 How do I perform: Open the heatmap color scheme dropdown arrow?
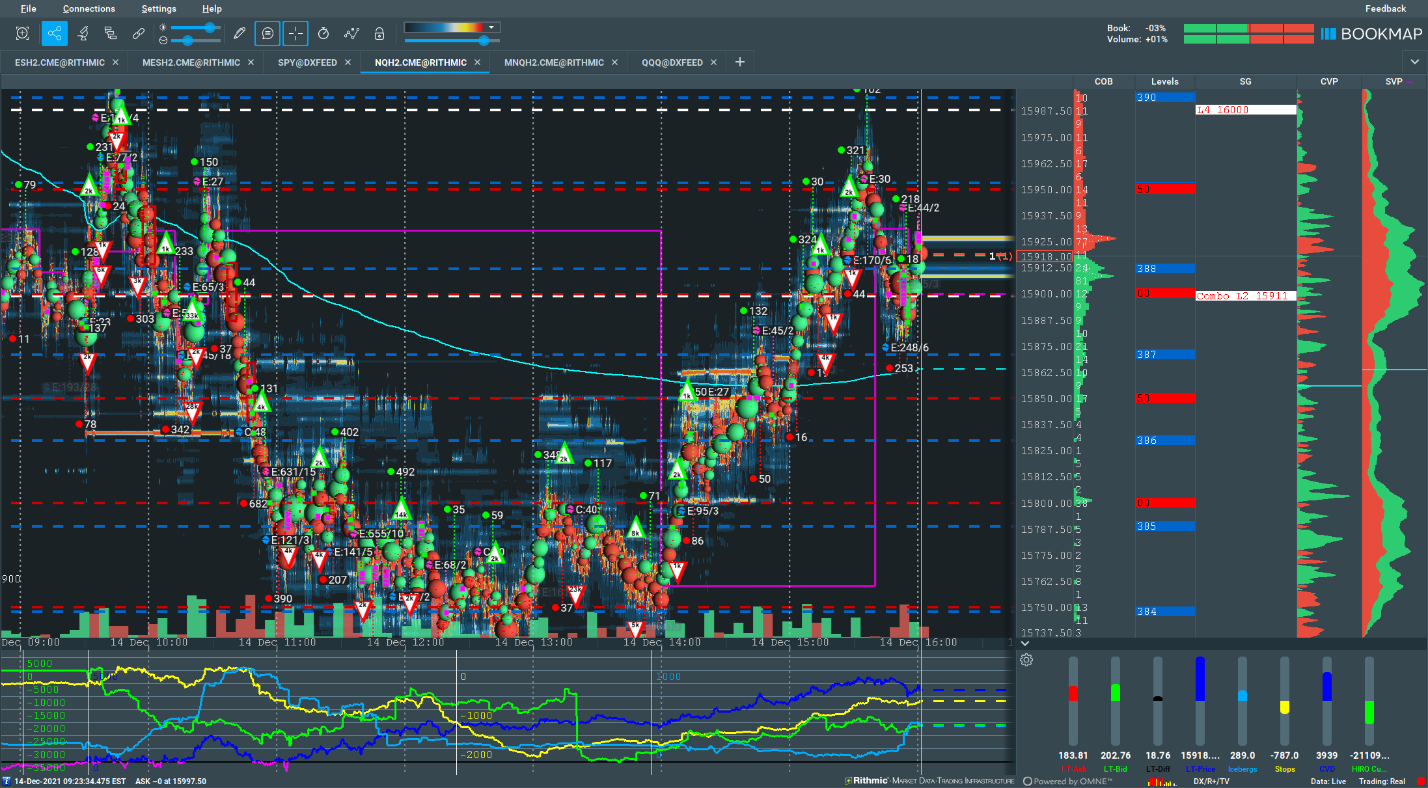[x=491, y=27]
